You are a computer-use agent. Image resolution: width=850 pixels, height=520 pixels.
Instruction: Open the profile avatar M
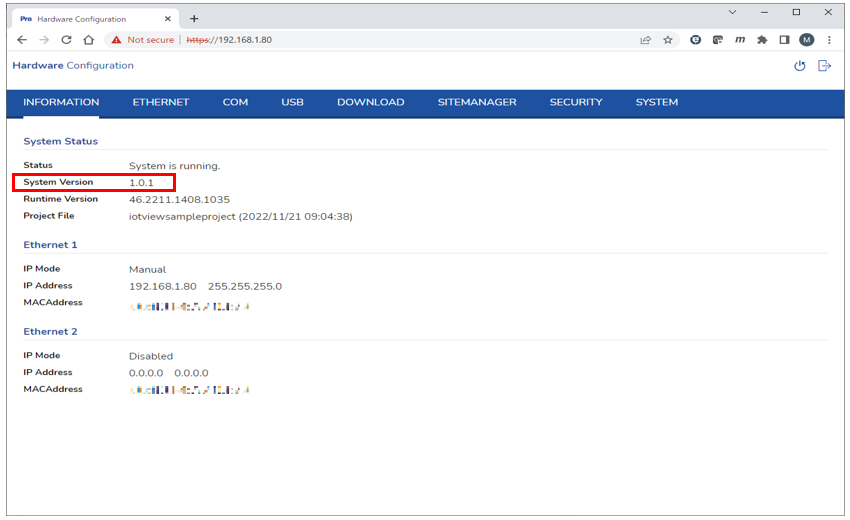807,40
